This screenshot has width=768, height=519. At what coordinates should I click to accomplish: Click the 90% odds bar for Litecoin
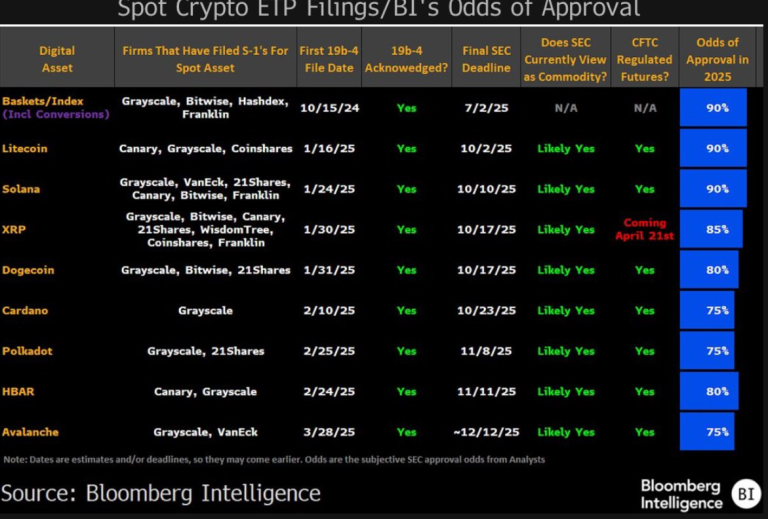(x=713, y=148)
